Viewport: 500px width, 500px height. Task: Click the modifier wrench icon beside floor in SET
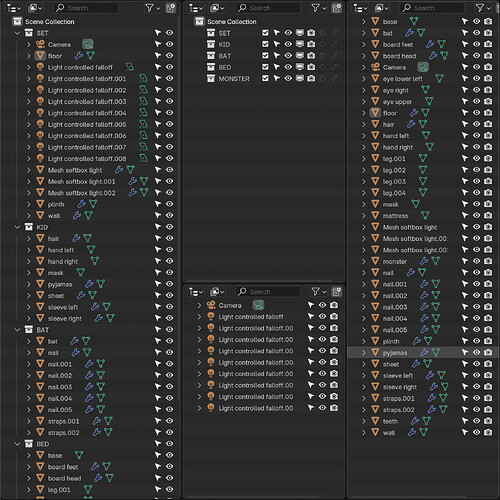tap(79, 56)
